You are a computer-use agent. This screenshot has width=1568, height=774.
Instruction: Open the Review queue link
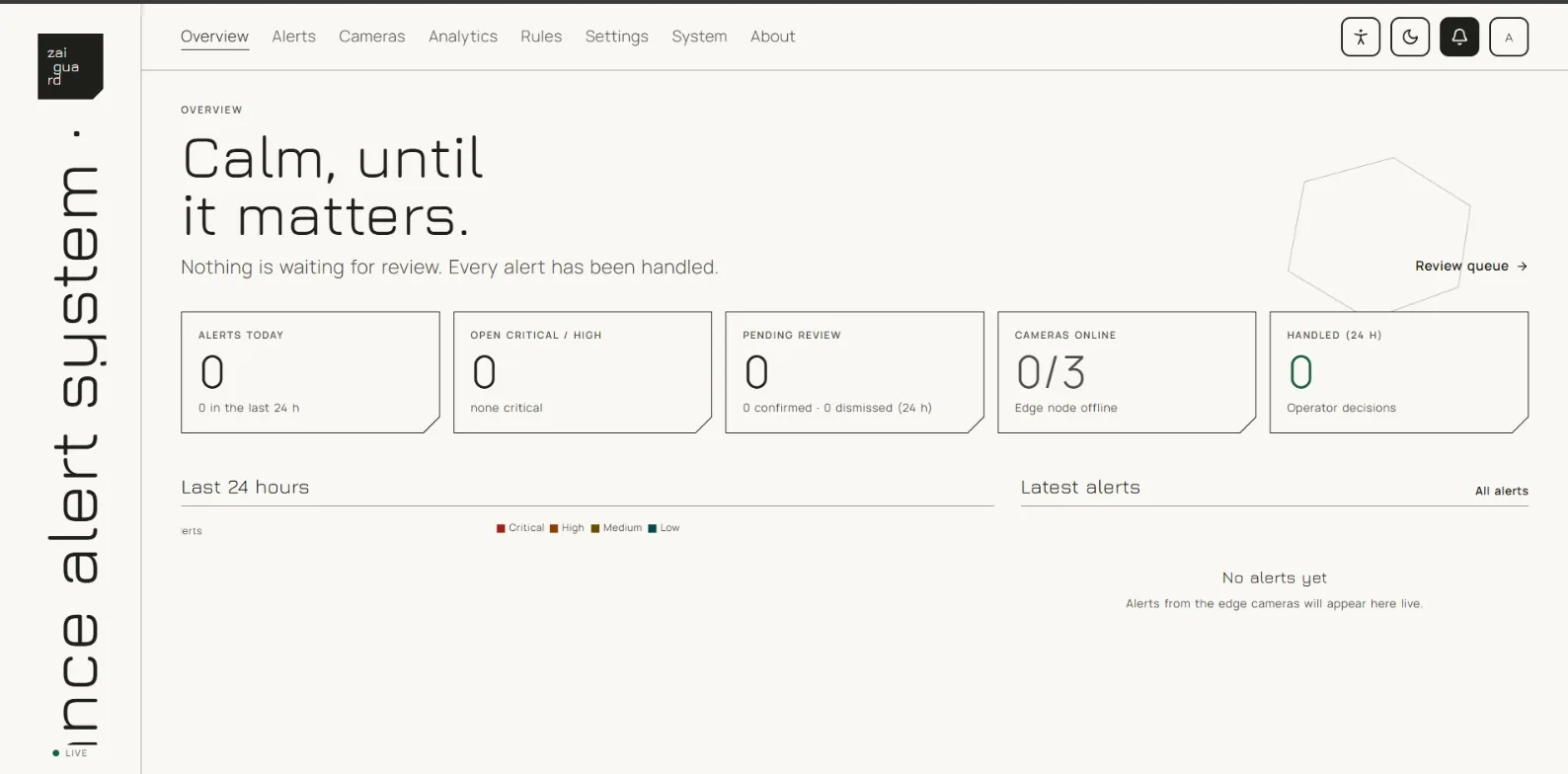point(1471,267)
